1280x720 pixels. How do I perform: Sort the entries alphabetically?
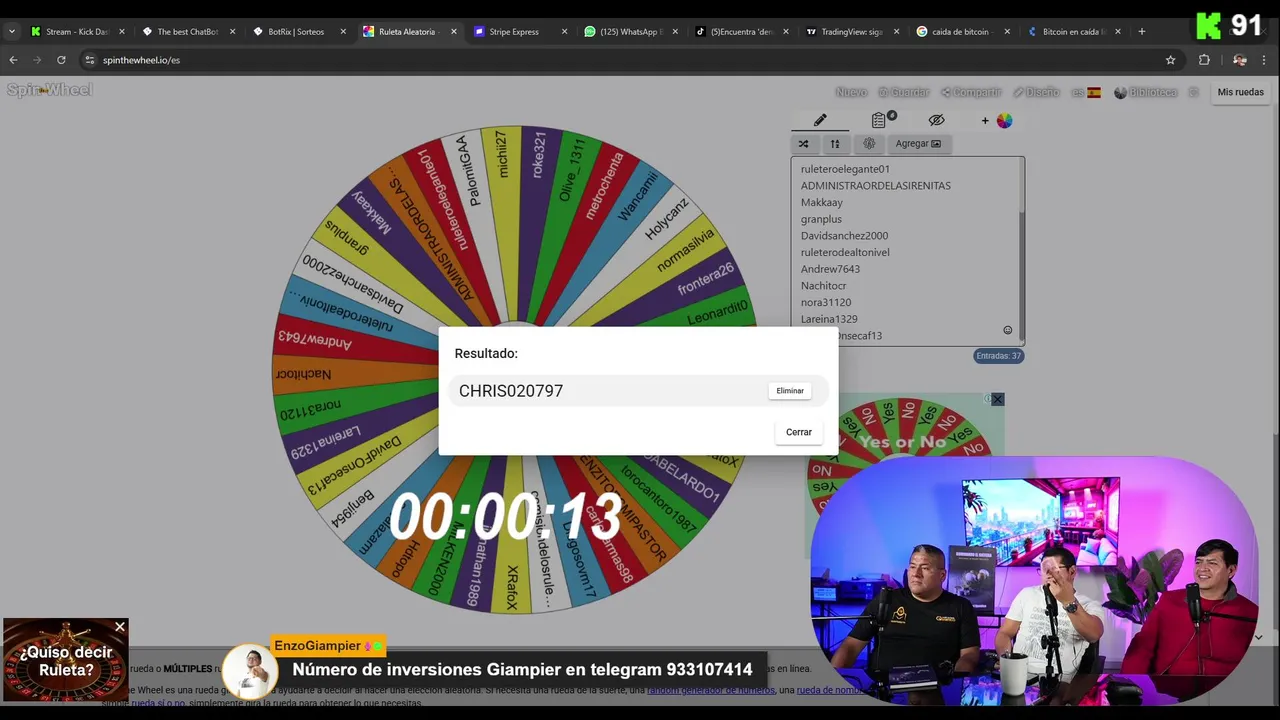[835, 144]
